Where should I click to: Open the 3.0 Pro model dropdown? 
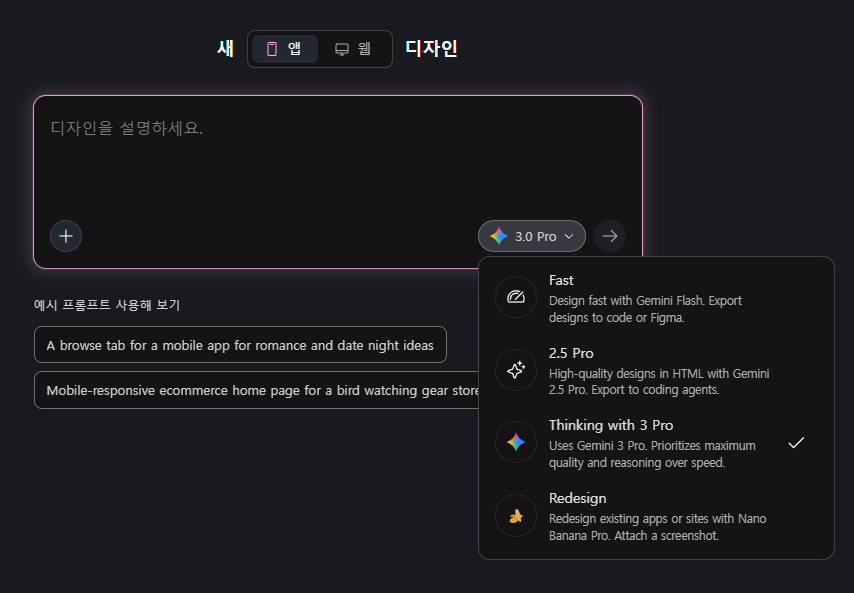532,236
